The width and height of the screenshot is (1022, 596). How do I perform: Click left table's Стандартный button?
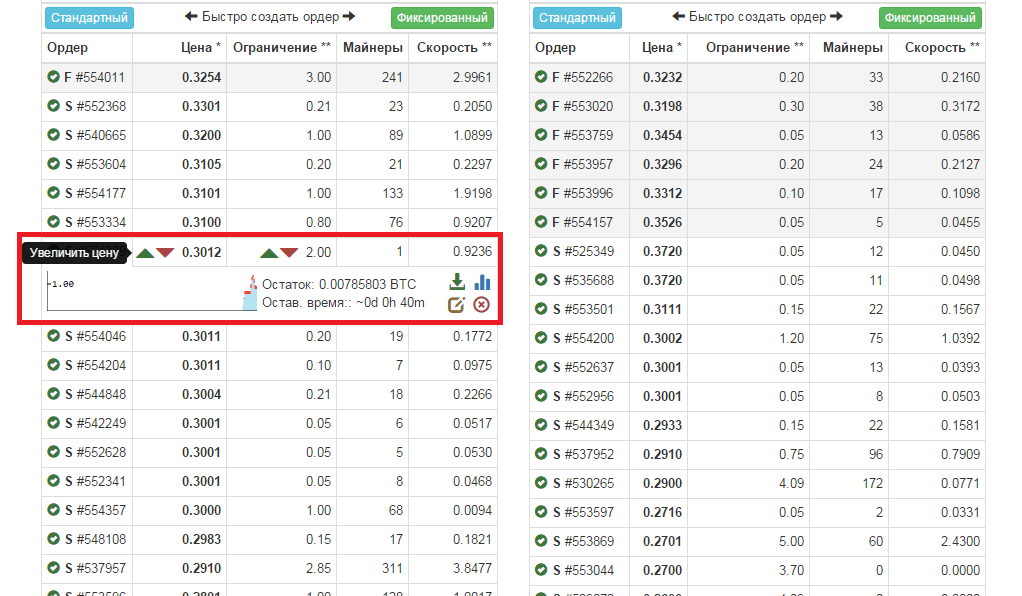[x=89, y=18]
